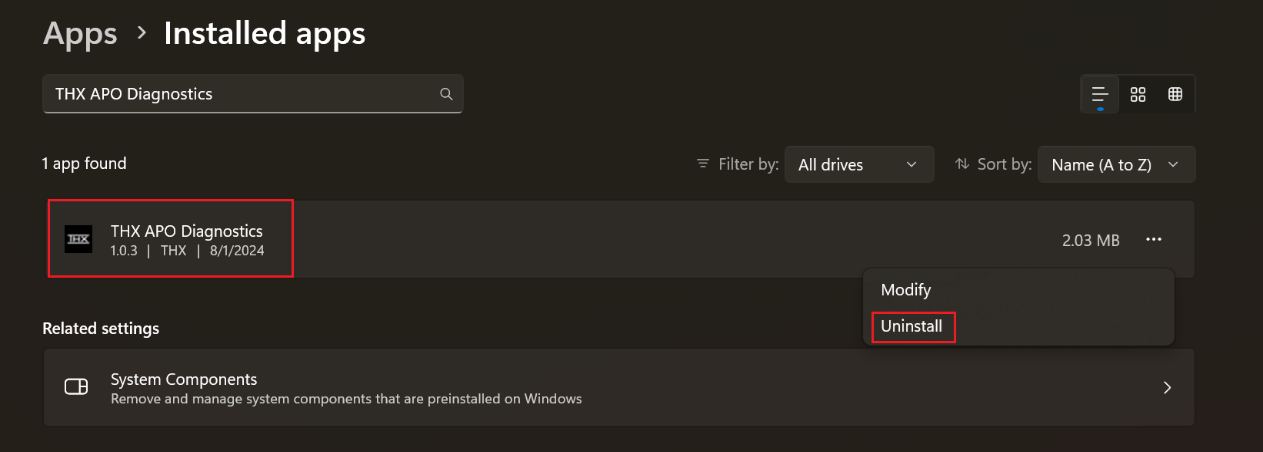This screenshot has width=1263, height=452.
Task: Click the System Components icon
Action: [x=76, y=387]
